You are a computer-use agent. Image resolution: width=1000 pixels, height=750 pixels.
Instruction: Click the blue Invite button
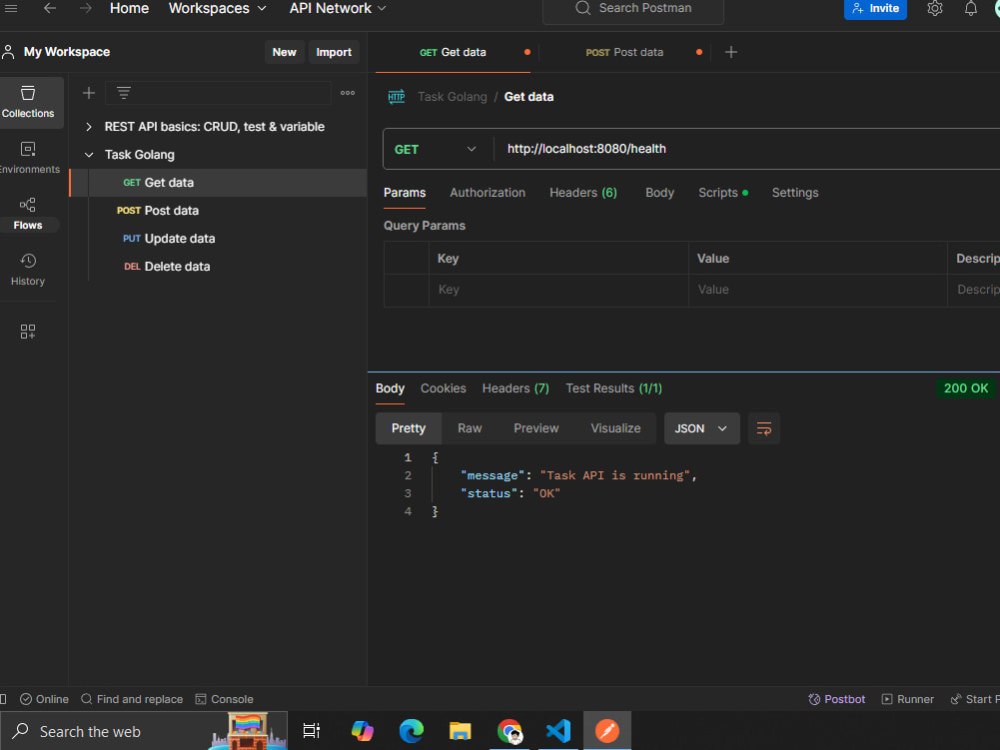pos(875,9)
